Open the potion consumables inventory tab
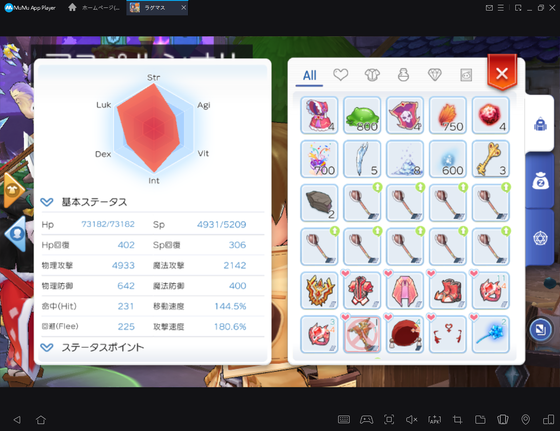 [403, 75]
